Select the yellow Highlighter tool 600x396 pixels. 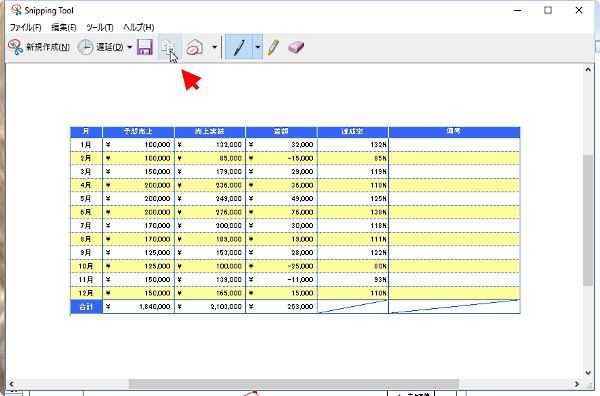274,47
